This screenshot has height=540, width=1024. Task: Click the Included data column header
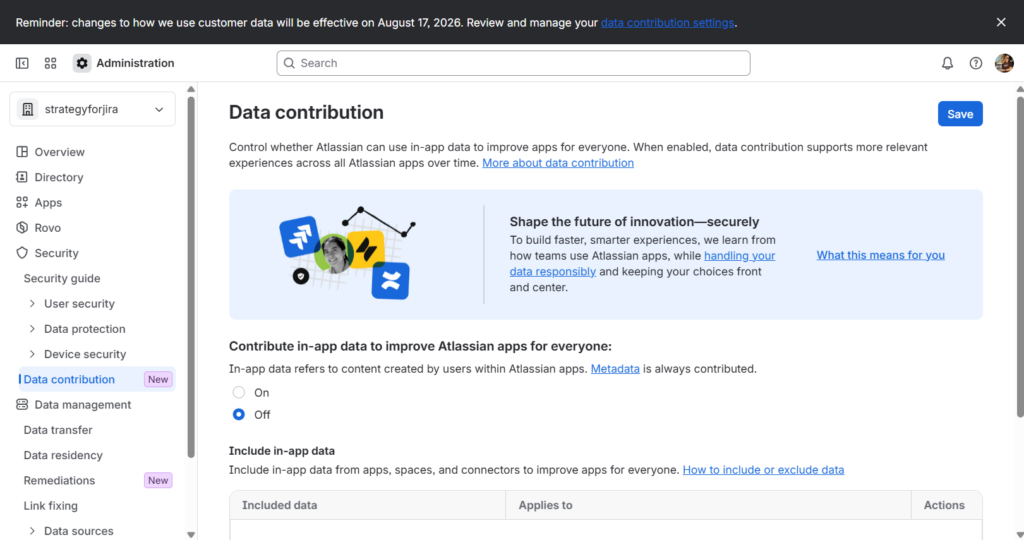[x=280, y=505]
